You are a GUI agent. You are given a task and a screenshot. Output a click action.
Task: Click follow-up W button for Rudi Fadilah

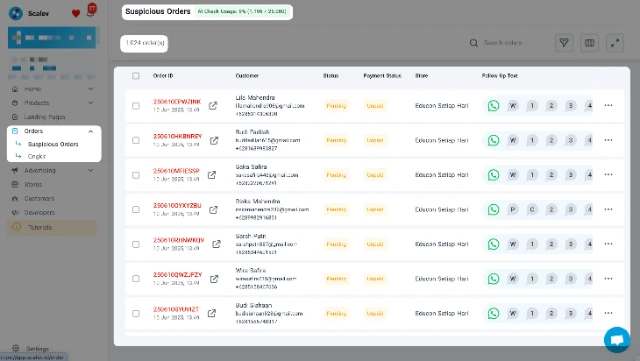point(513,140)
